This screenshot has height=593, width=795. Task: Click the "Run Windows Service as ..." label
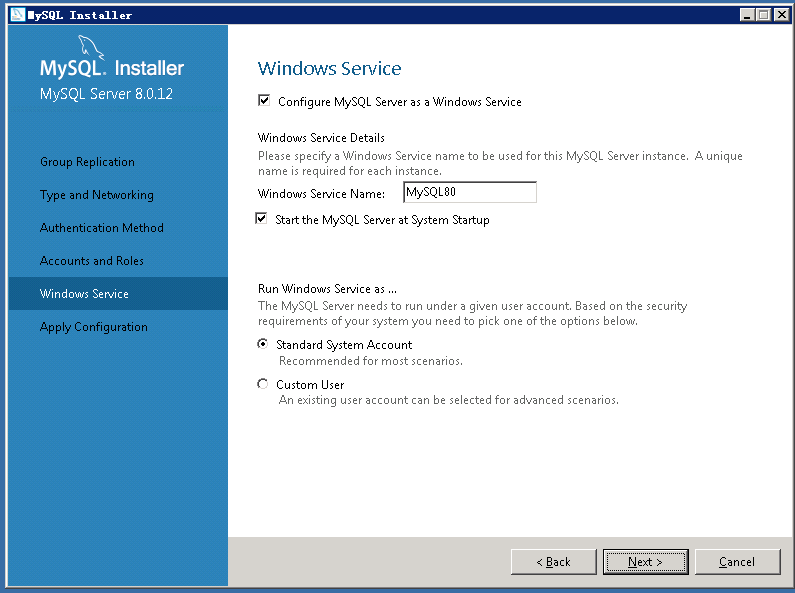click(328, 289)
